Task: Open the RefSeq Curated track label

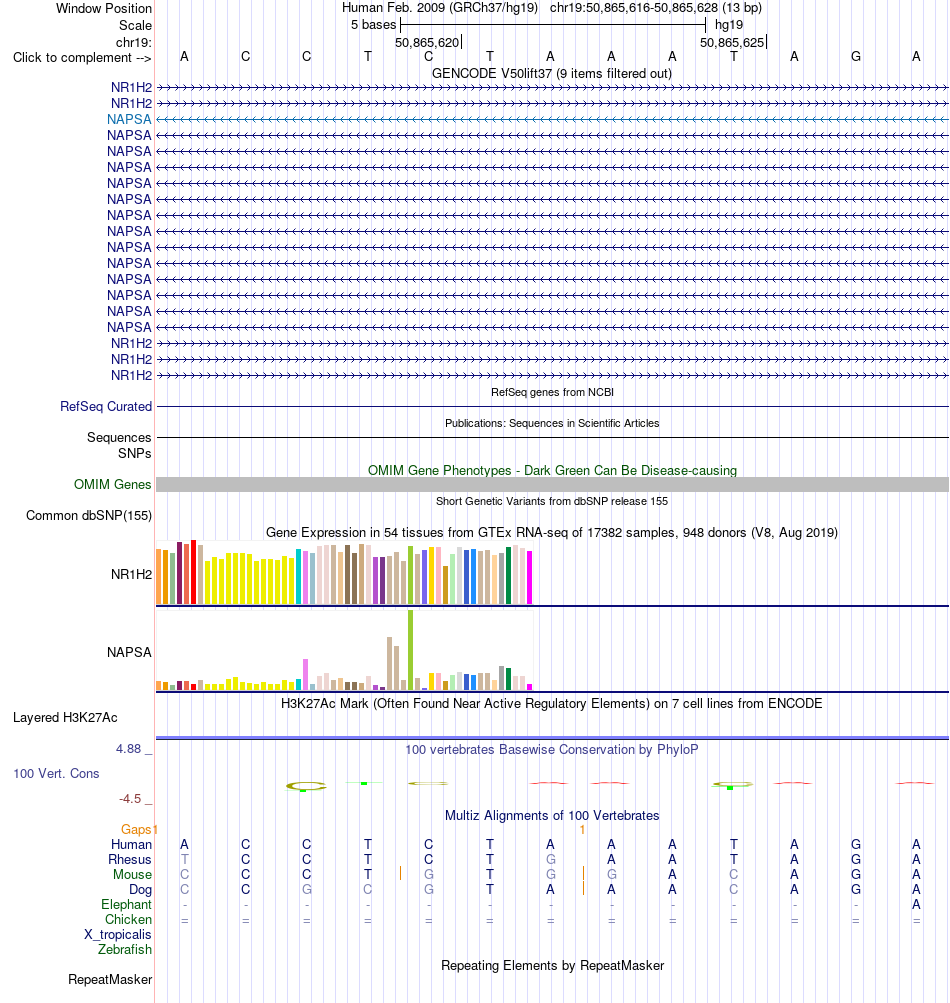Action: pyautogui.click(x=106, y=407)
